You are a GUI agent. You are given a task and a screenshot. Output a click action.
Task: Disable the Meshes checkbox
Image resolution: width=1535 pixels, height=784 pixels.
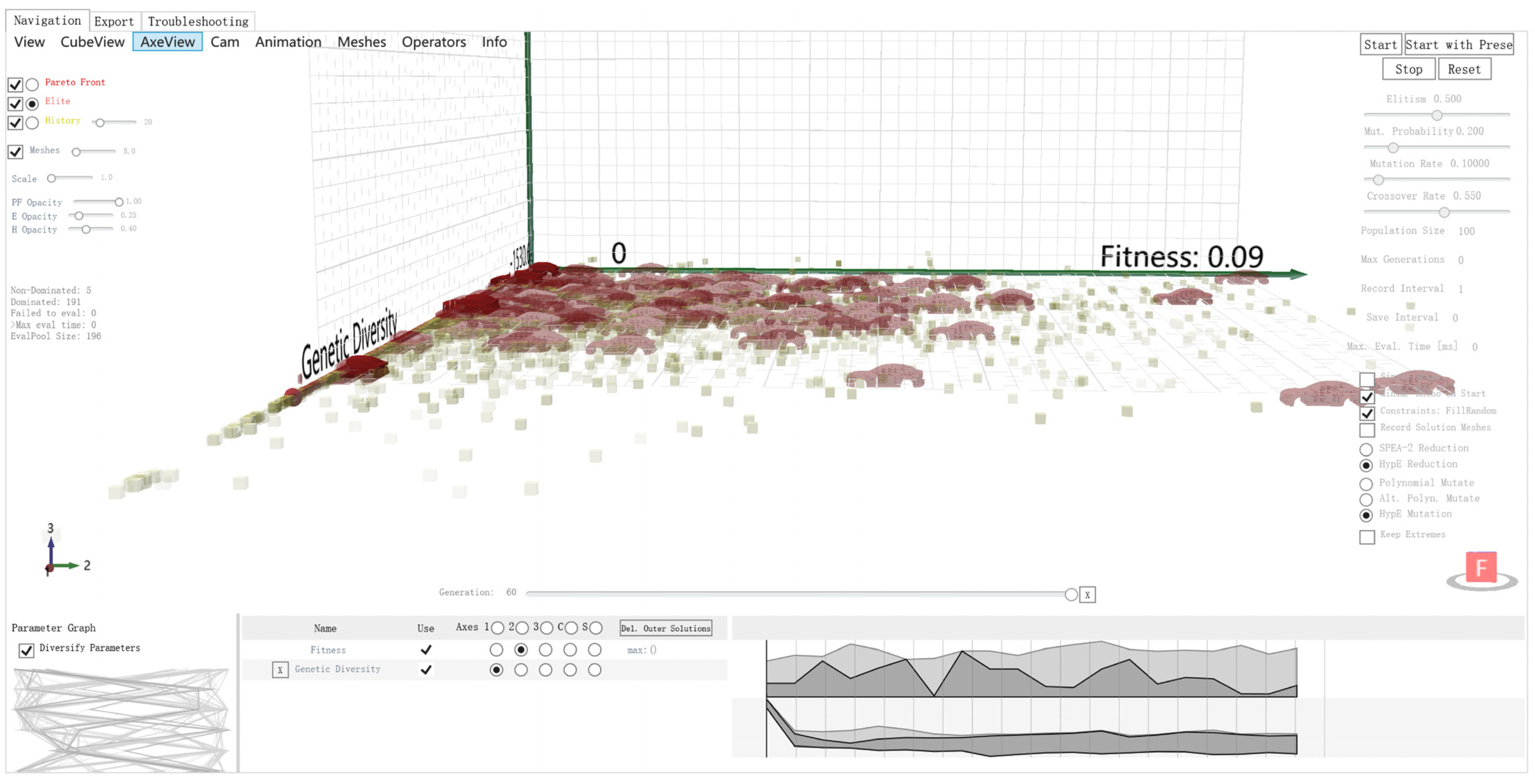[x=15, y=151]
